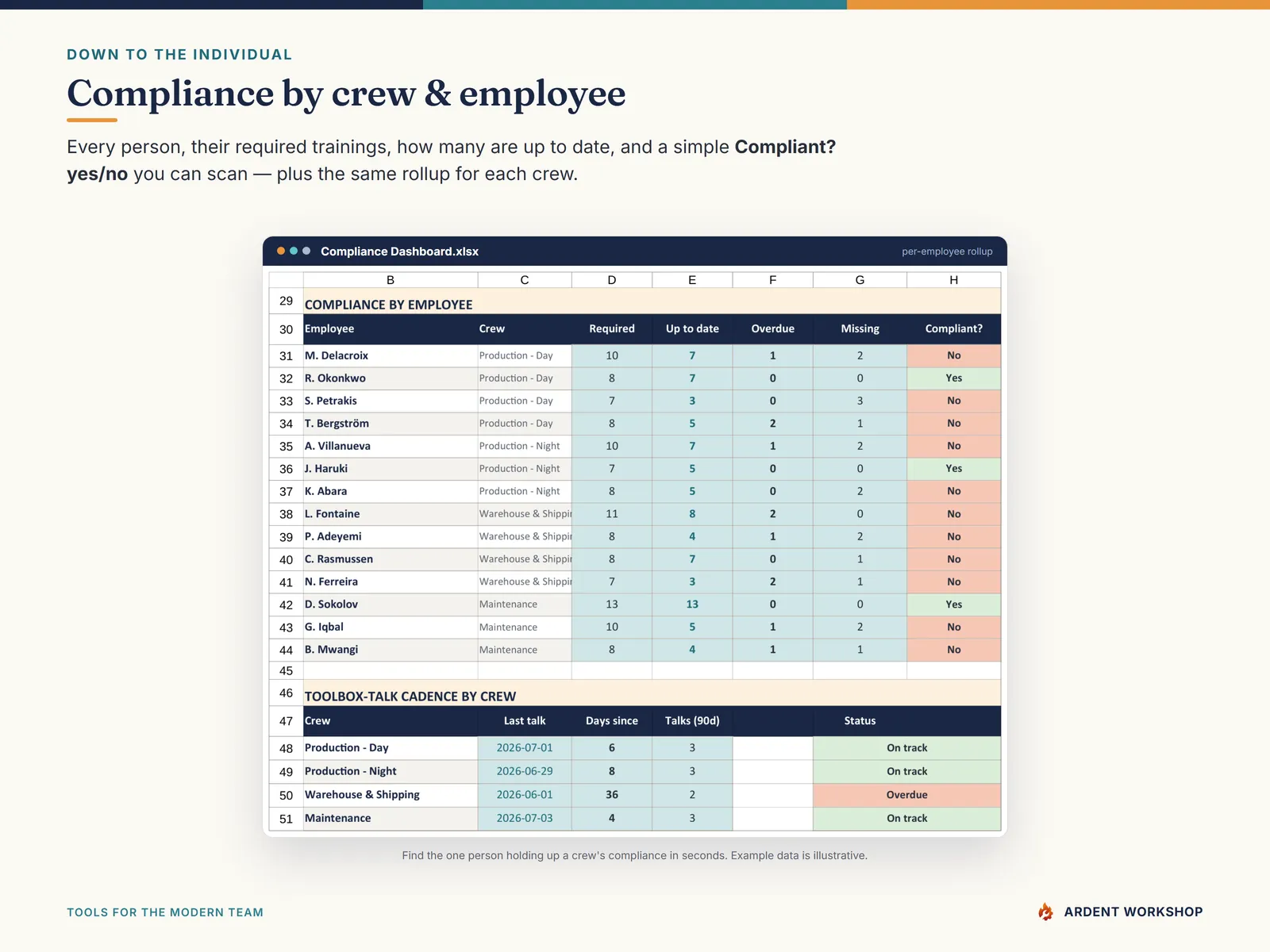Select the Maintenance crew cell in row 51
Screen dimensions: 1270x952
pos(391,819)
